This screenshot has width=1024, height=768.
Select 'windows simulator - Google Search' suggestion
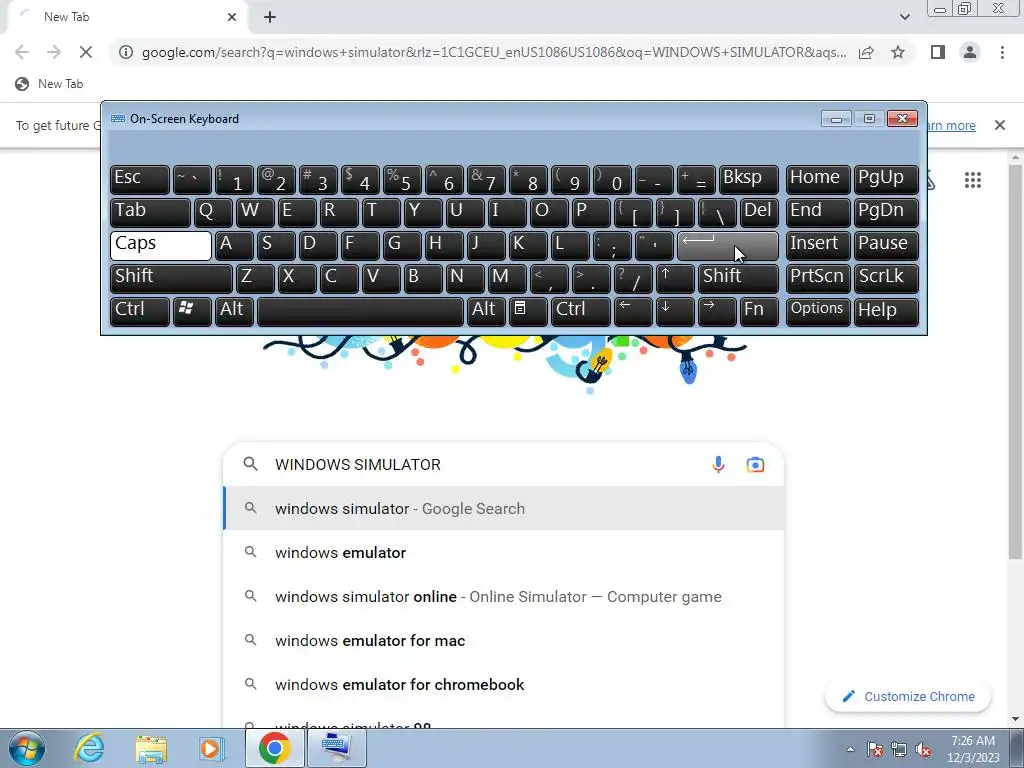coord(504,509)
